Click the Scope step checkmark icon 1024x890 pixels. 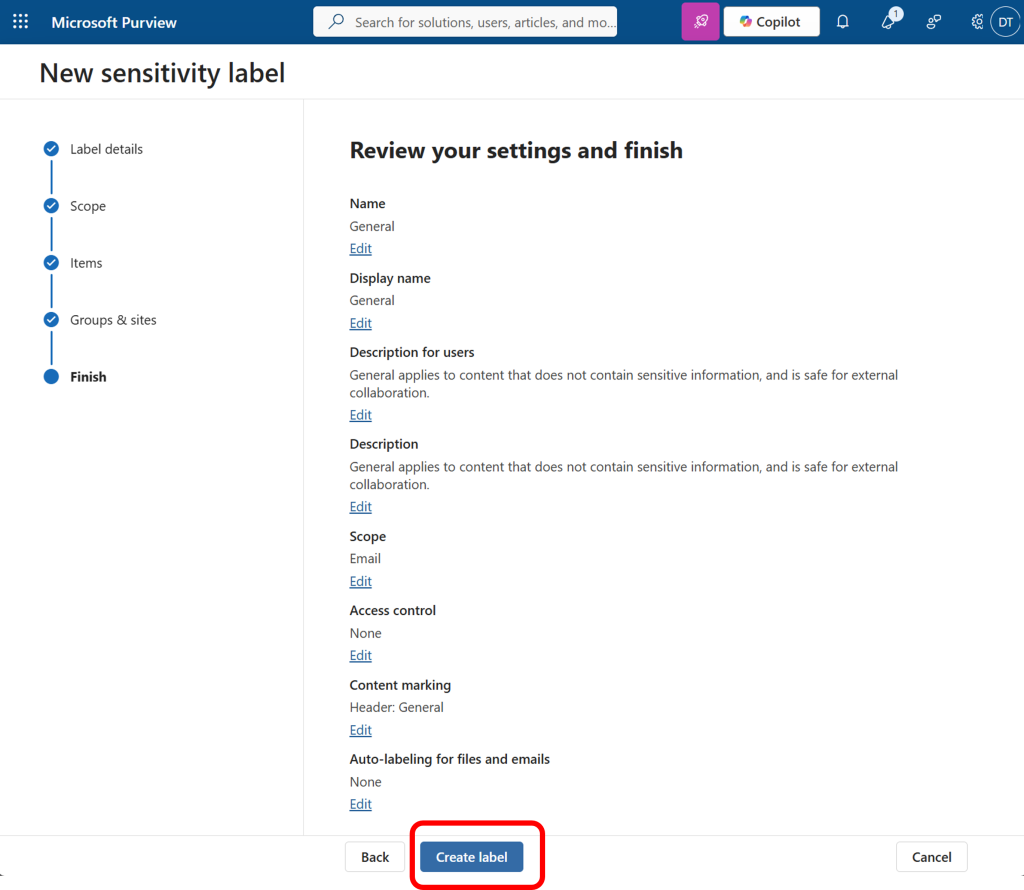tap(51, 206)
